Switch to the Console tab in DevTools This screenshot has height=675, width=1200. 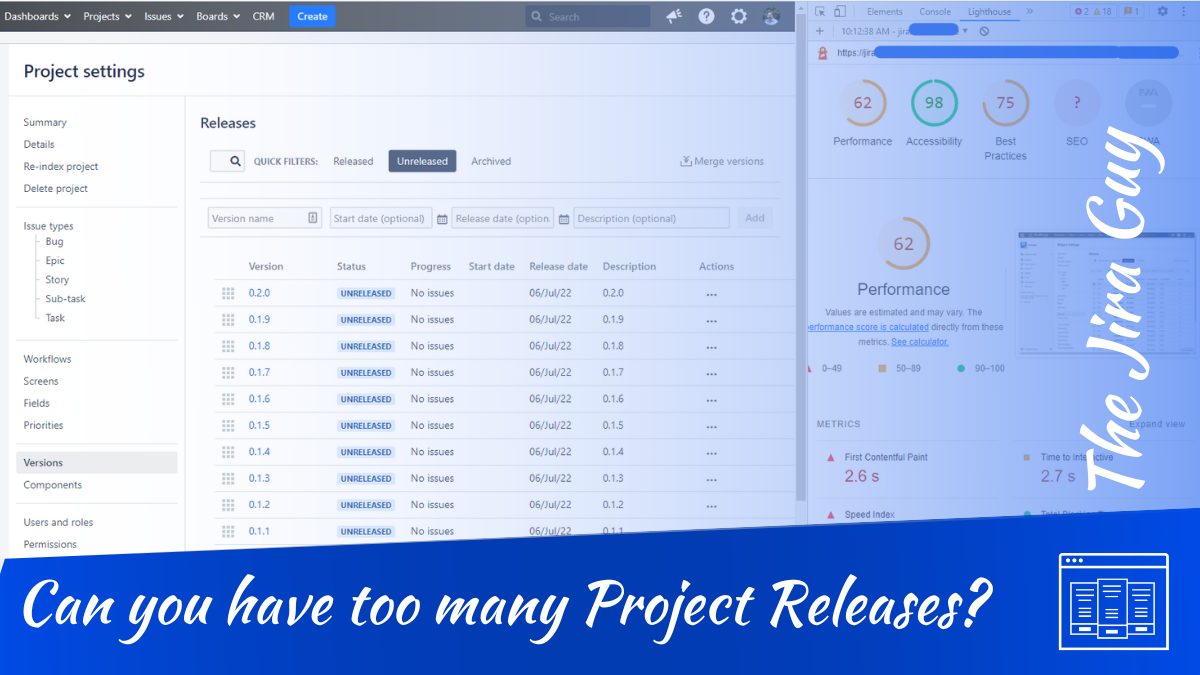[935, 12]
